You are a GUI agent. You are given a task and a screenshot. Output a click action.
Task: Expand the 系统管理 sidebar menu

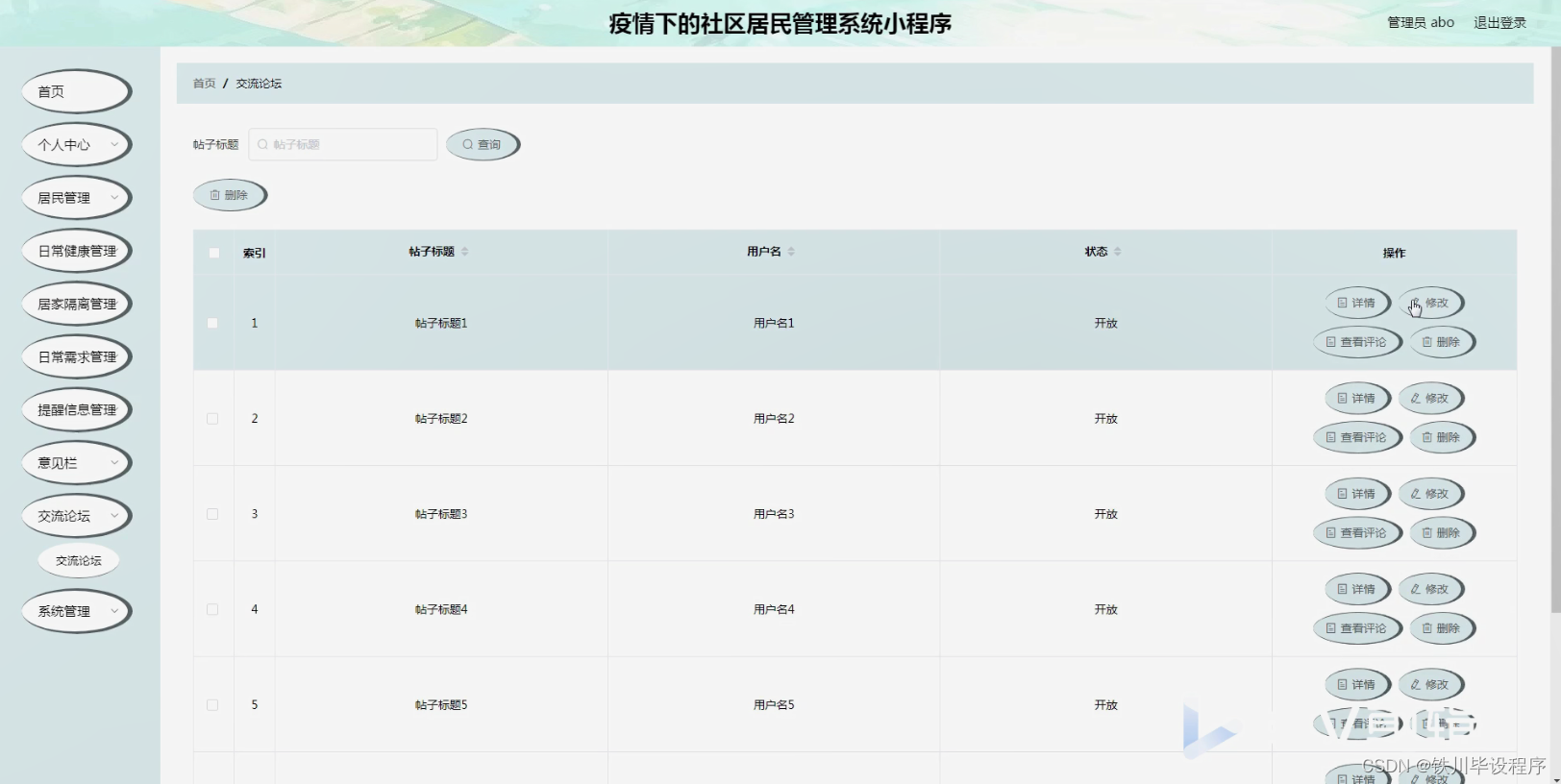pyautogui.click(x=76, y=611)
